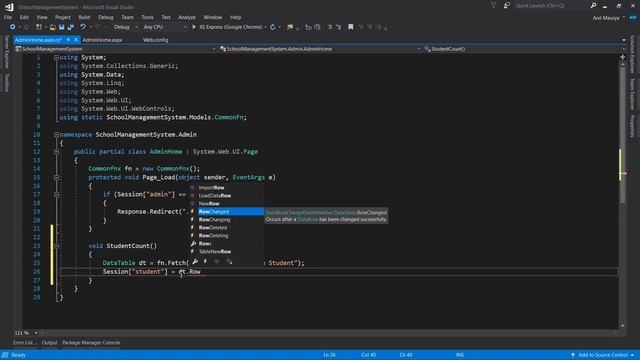This screenshot has height=360, width=640.
Task: Click the feedback icon near Quick Launch
Action: click(507, 6)
